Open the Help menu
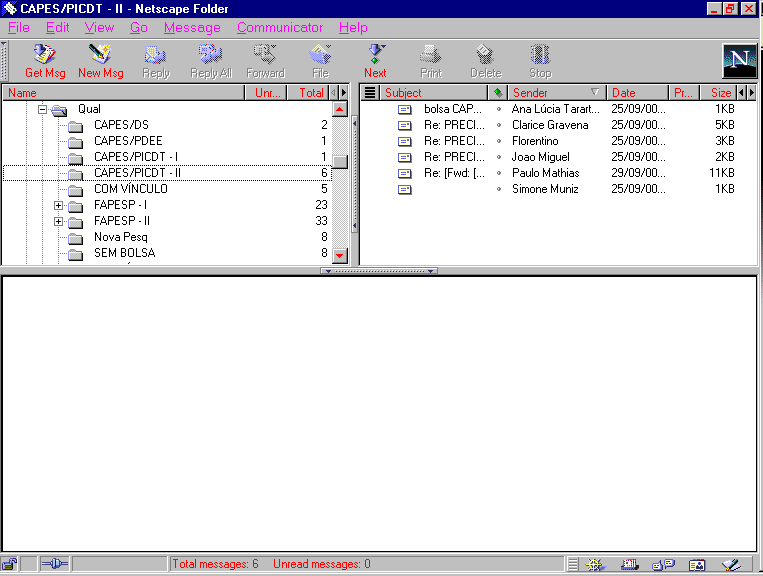The height and width of the screenshot is (576, 763). (353, 28)
